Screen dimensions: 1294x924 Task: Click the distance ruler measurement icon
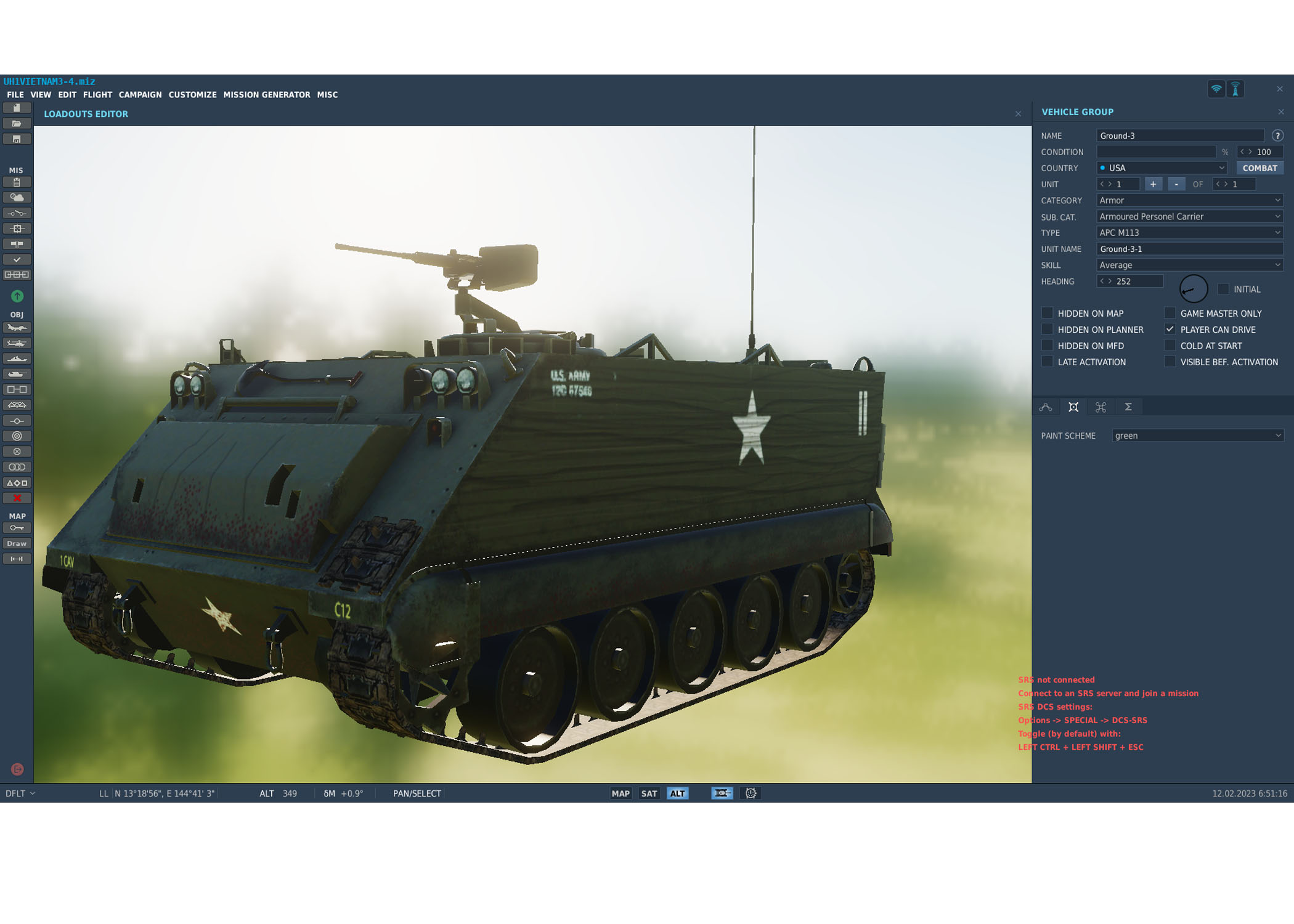click(x=17, y=559)
